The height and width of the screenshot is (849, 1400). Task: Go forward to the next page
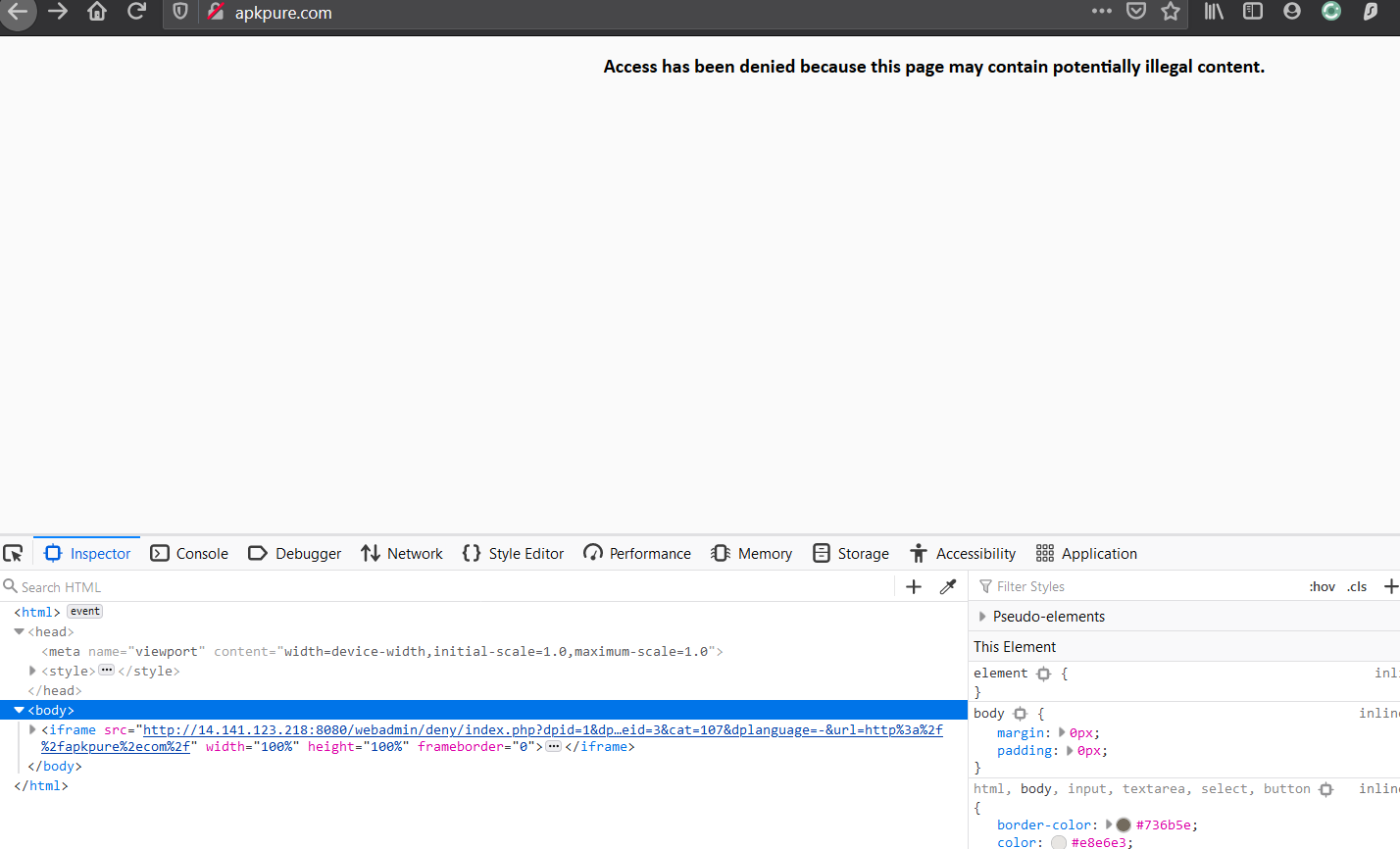pyautogui.click(x=58, y=12)
